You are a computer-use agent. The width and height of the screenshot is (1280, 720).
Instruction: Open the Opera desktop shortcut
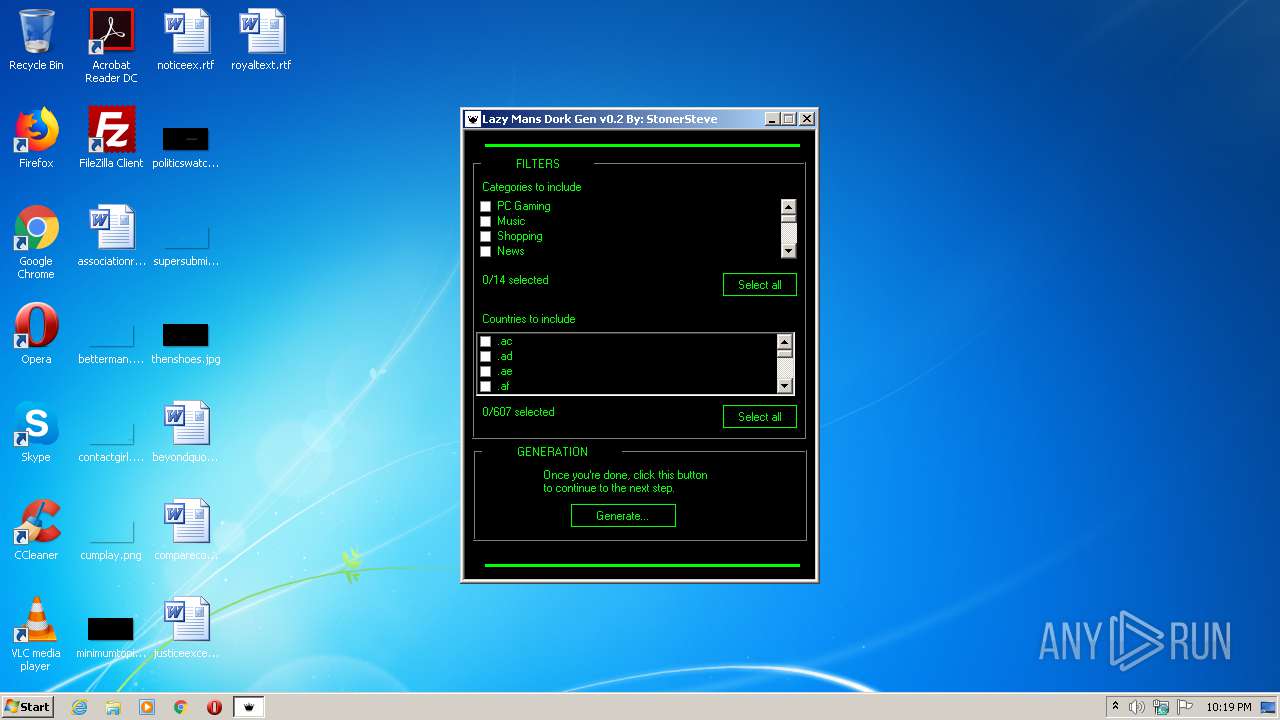[x=36, y=334]
